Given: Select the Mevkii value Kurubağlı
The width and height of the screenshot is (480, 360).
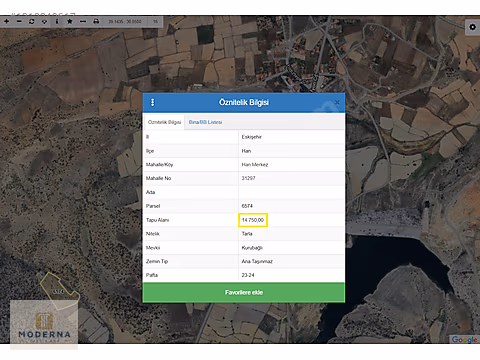Looking at the screenshot, I should [252, 248].
